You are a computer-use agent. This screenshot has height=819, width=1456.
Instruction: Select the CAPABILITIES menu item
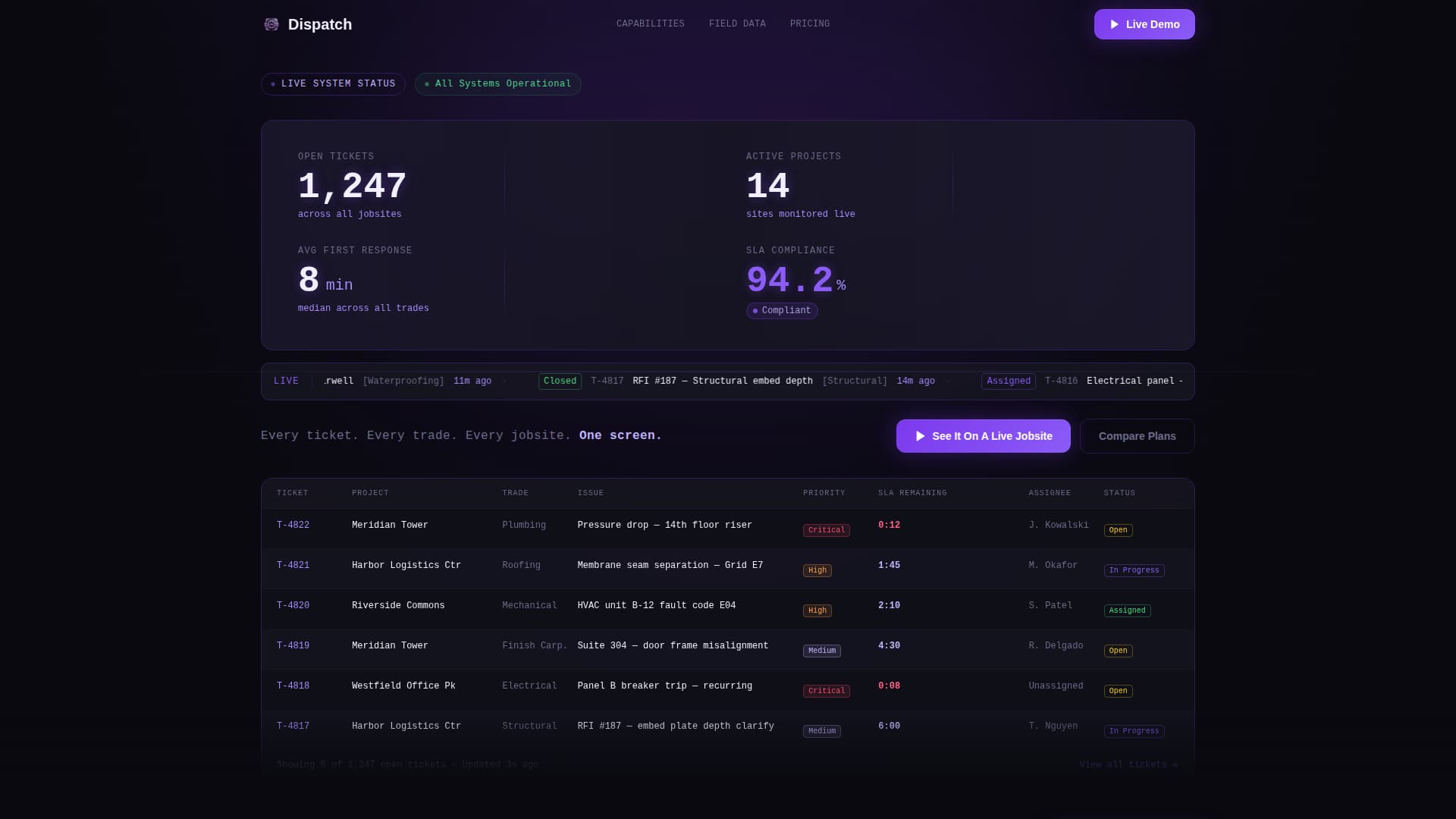coord(650,24)
